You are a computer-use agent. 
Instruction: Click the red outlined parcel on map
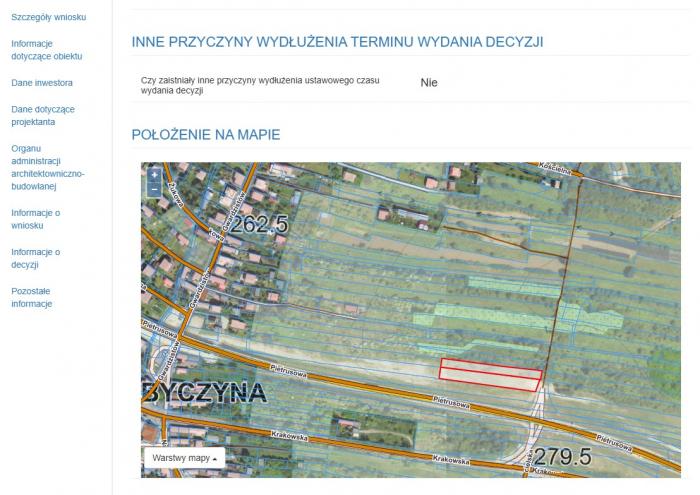(490, 373)
